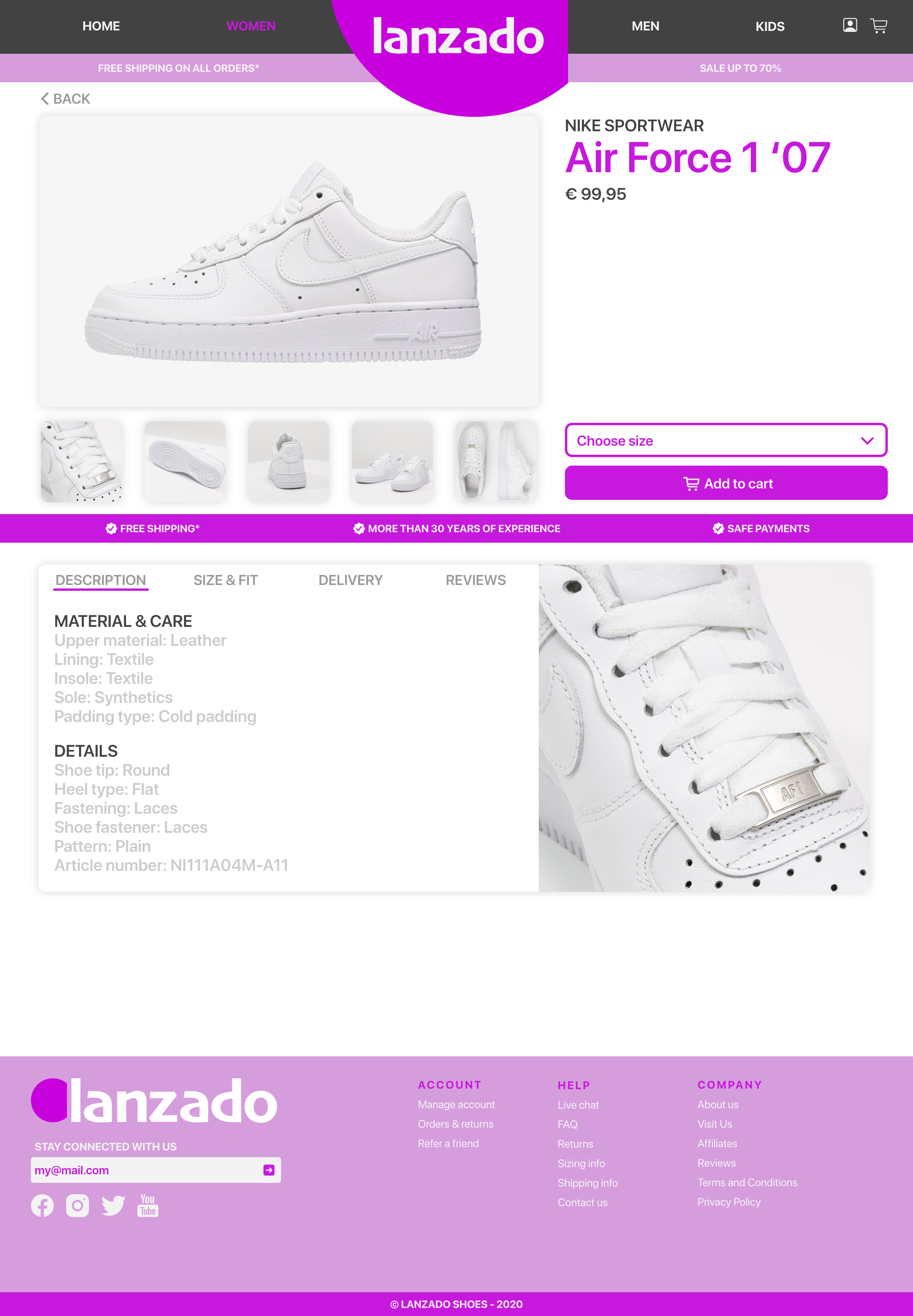
Task: Click the Twitter bird icon
Action: (113, 1206)
